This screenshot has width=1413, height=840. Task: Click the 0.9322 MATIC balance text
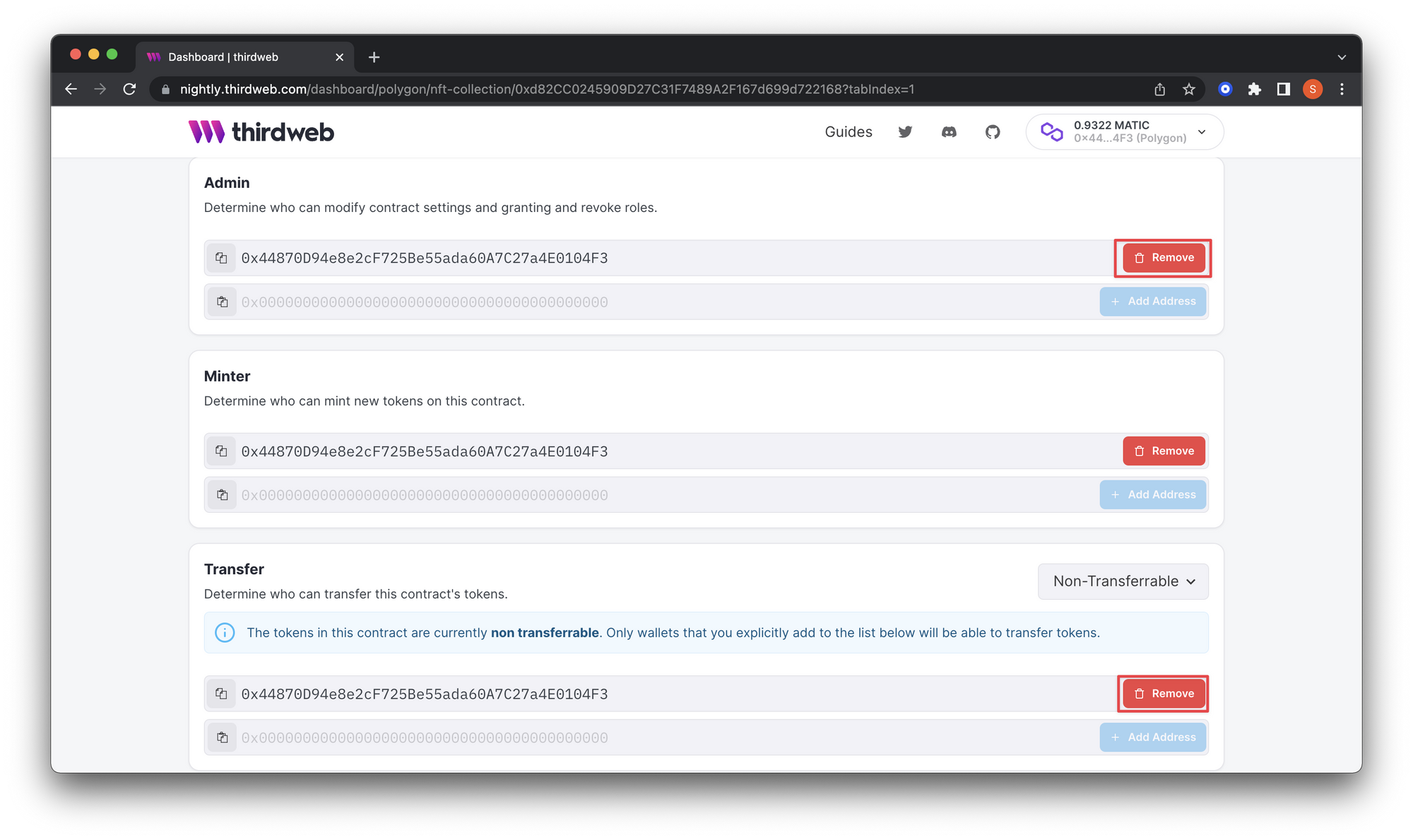1111,125
